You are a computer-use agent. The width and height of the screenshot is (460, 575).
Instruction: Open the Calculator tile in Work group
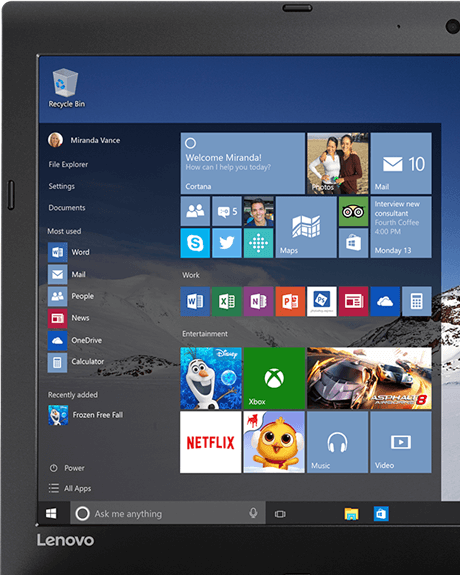click(x=417, y=301)
